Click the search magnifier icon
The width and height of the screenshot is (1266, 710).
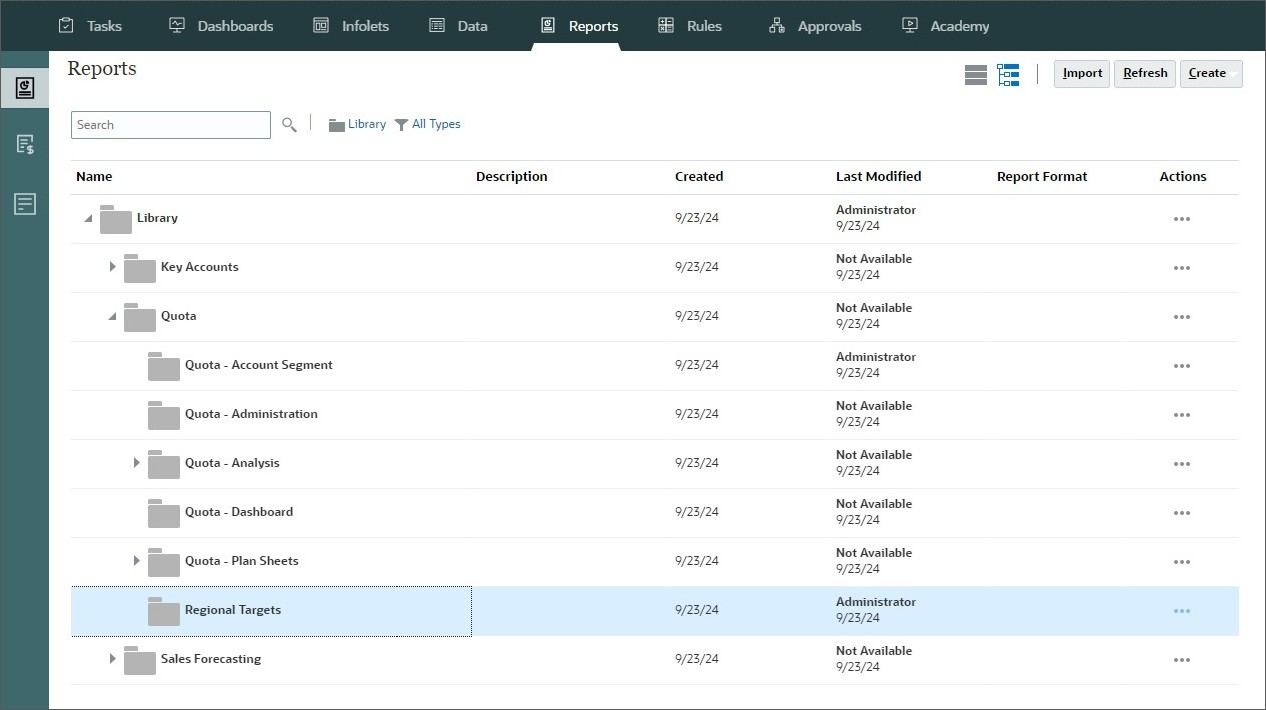click(289, 124)
